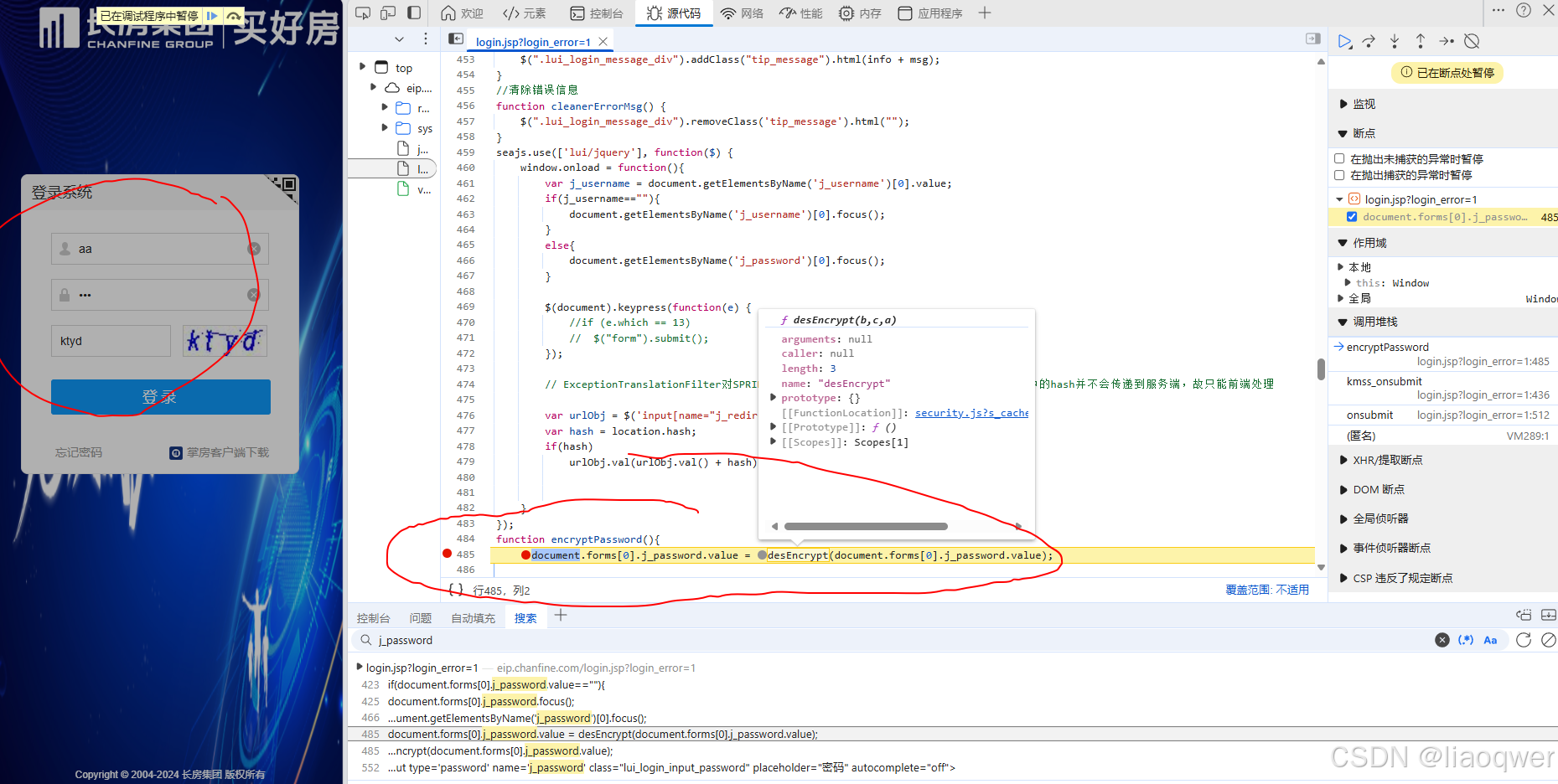Resume from the paused overlay on page
1558x784 pixels.
point(212,16)
